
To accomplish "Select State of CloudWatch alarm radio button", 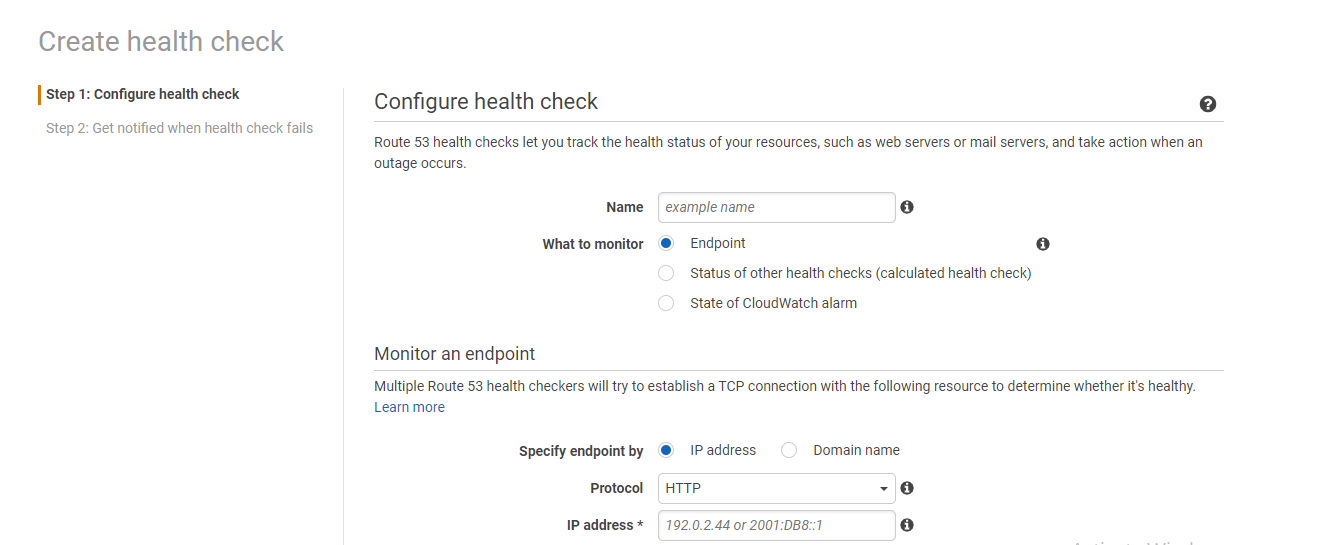I will point(667,303).
